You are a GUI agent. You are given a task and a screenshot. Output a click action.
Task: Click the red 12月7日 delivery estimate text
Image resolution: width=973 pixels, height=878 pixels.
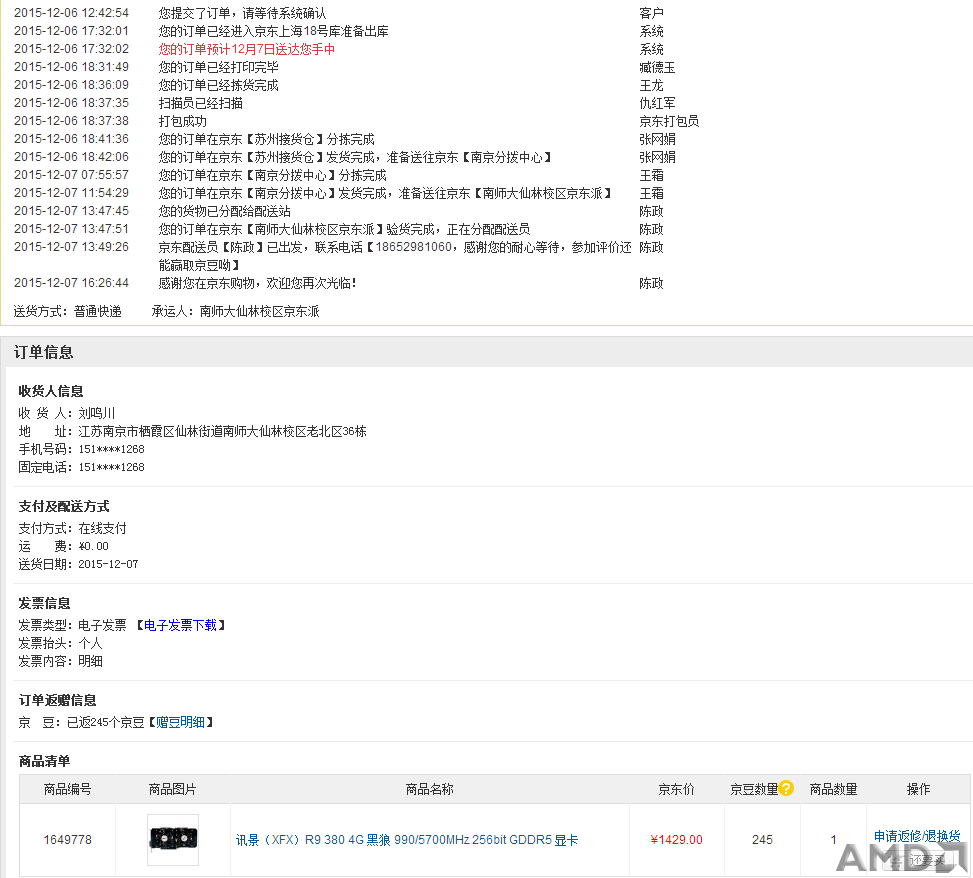tap(247, 49)
